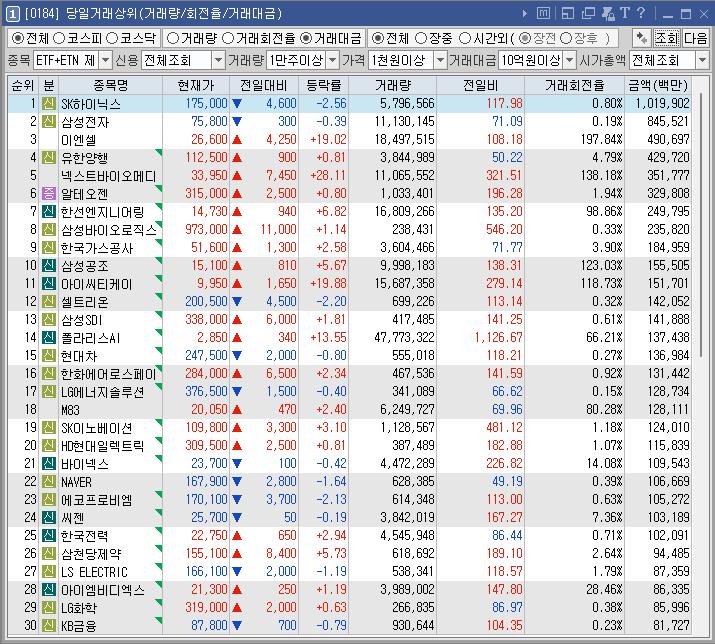Sort by 전일비 column header
The width and height of the screenshot is (715, 644).
(x=480, y=85)
